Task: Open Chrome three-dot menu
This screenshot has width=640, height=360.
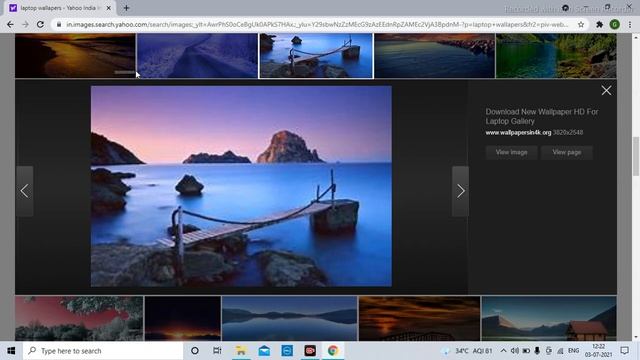Action: pyautogui.click(x=630, y=24)
